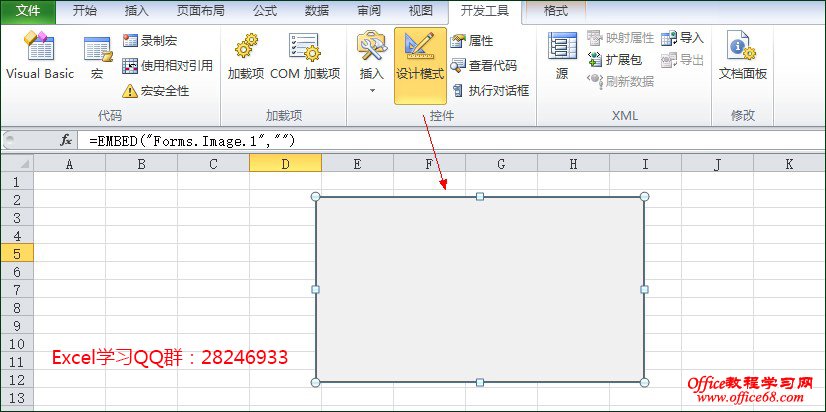
Task: Open the 宏 macros dialog
Action: tap(97, 58)
